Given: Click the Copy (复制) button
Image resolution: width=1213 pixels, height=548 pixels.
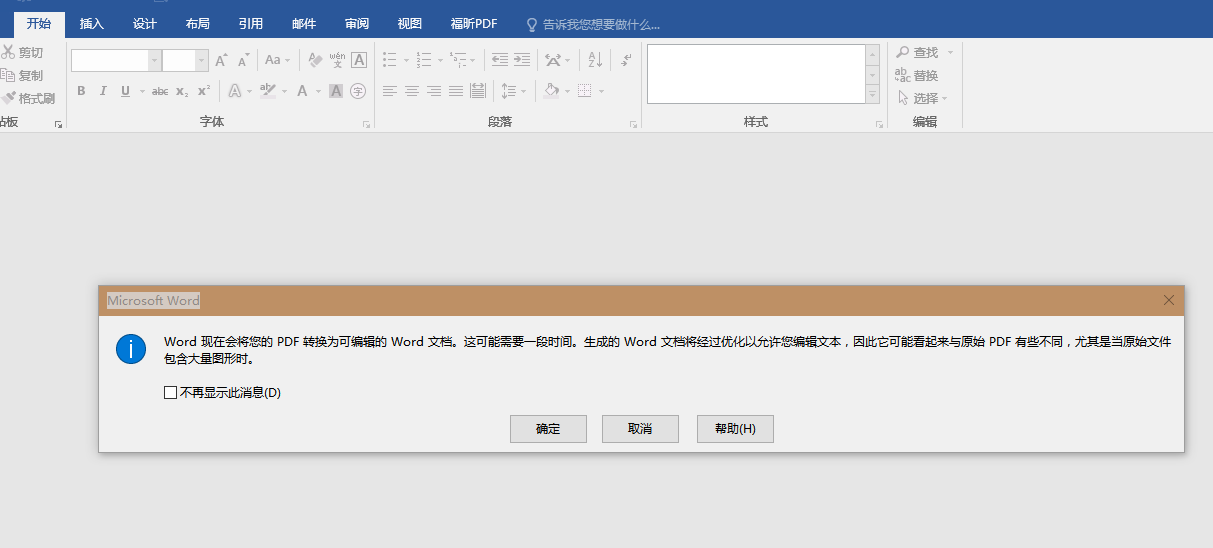Looking at the screenshot, I should (x=21, y=75).
